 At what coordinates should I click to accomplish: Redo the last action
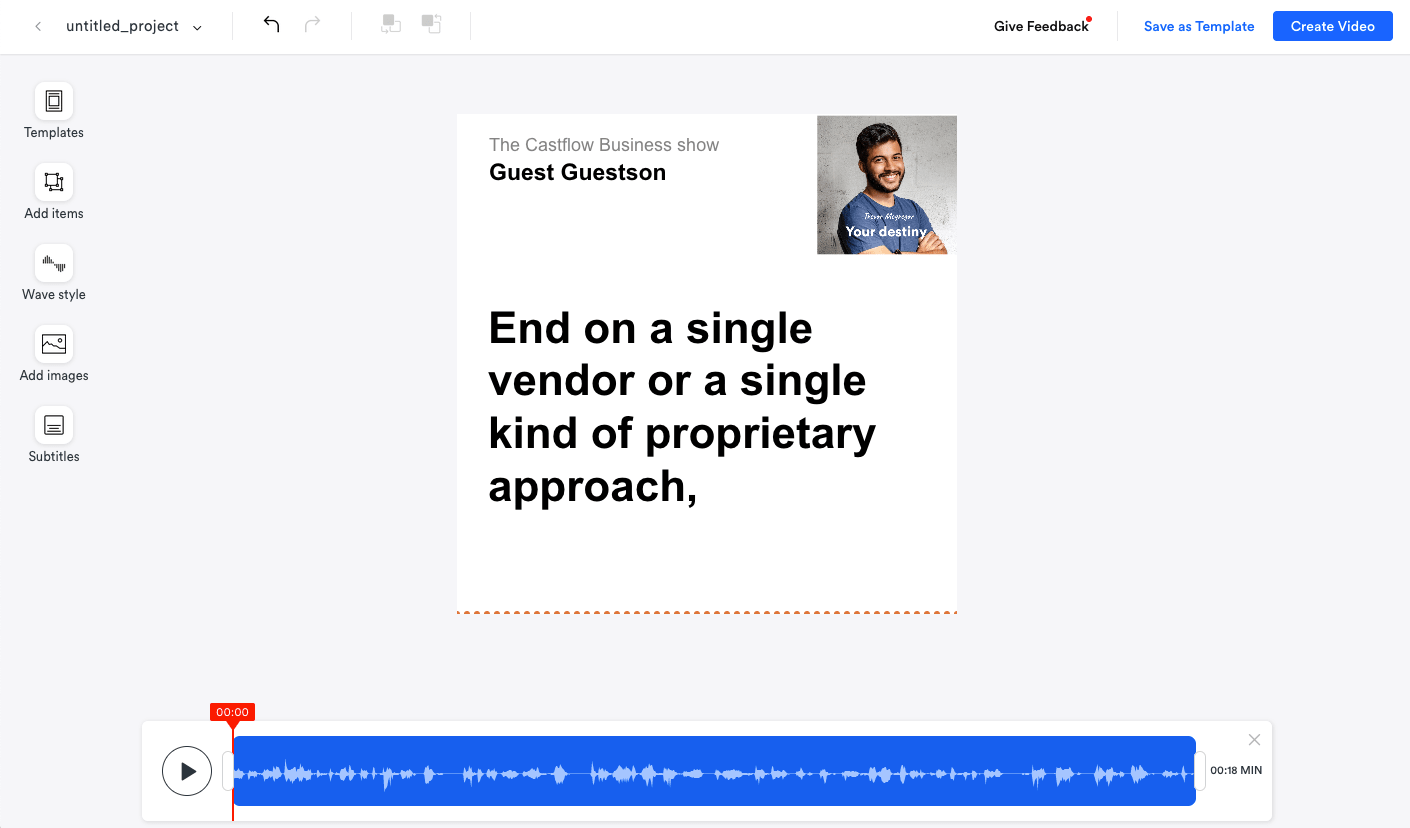[x=313, y=25]
